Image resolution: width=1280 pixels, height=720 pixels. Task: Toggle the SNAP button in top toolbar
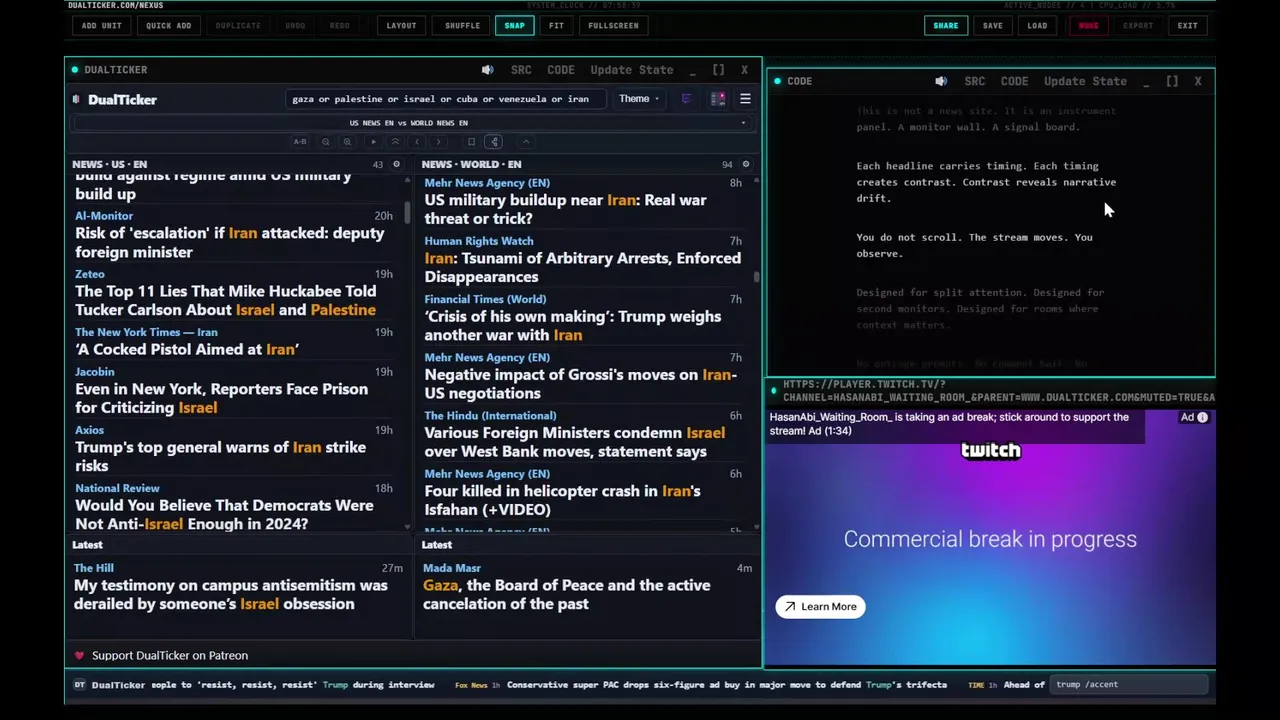pos(514,26)
